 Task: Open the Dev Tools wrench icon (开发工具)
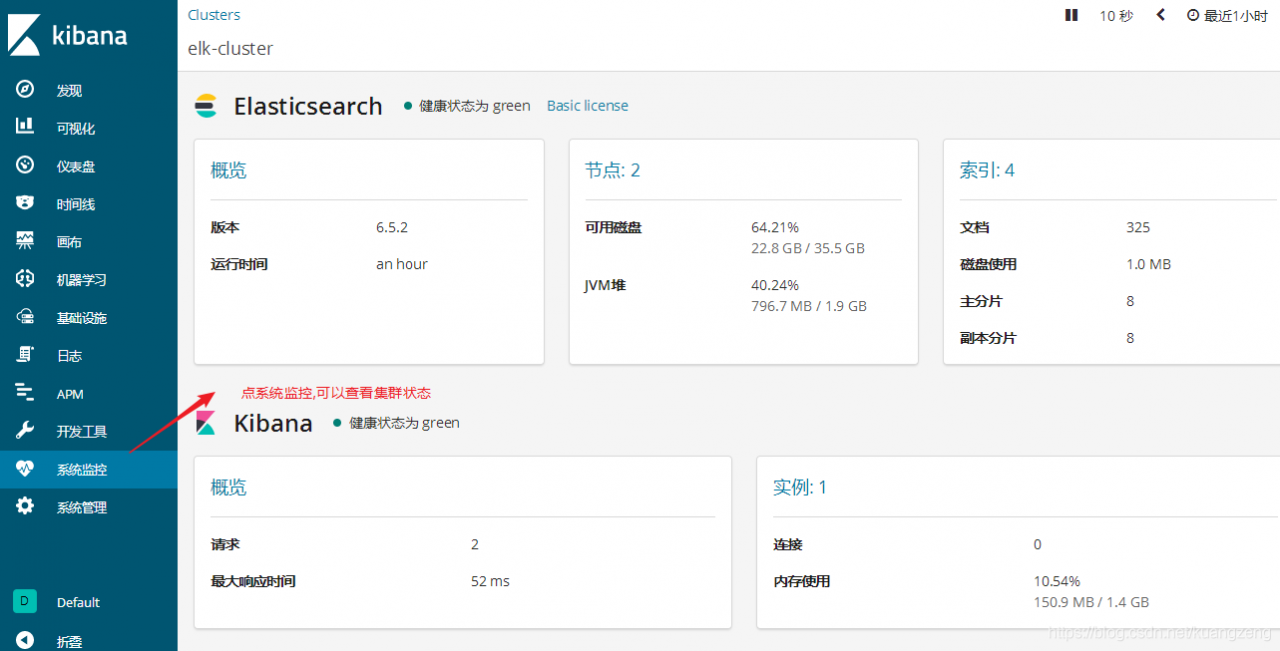(x=25, y=431)
